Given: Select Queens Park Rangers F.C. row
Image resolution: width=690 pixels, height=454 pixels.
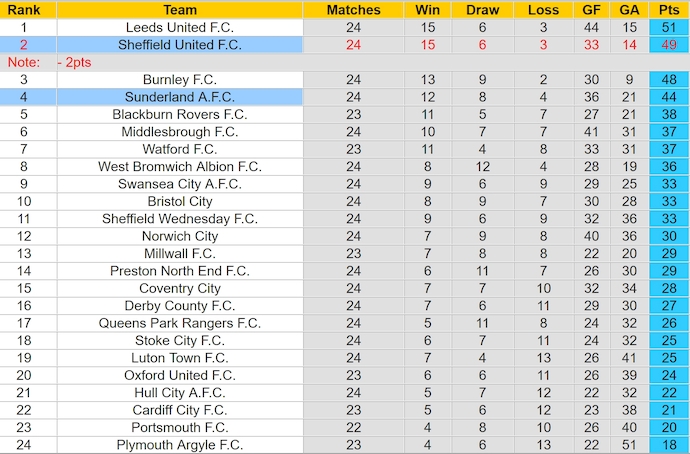Looking at the screenshot, I should point(345,323).
